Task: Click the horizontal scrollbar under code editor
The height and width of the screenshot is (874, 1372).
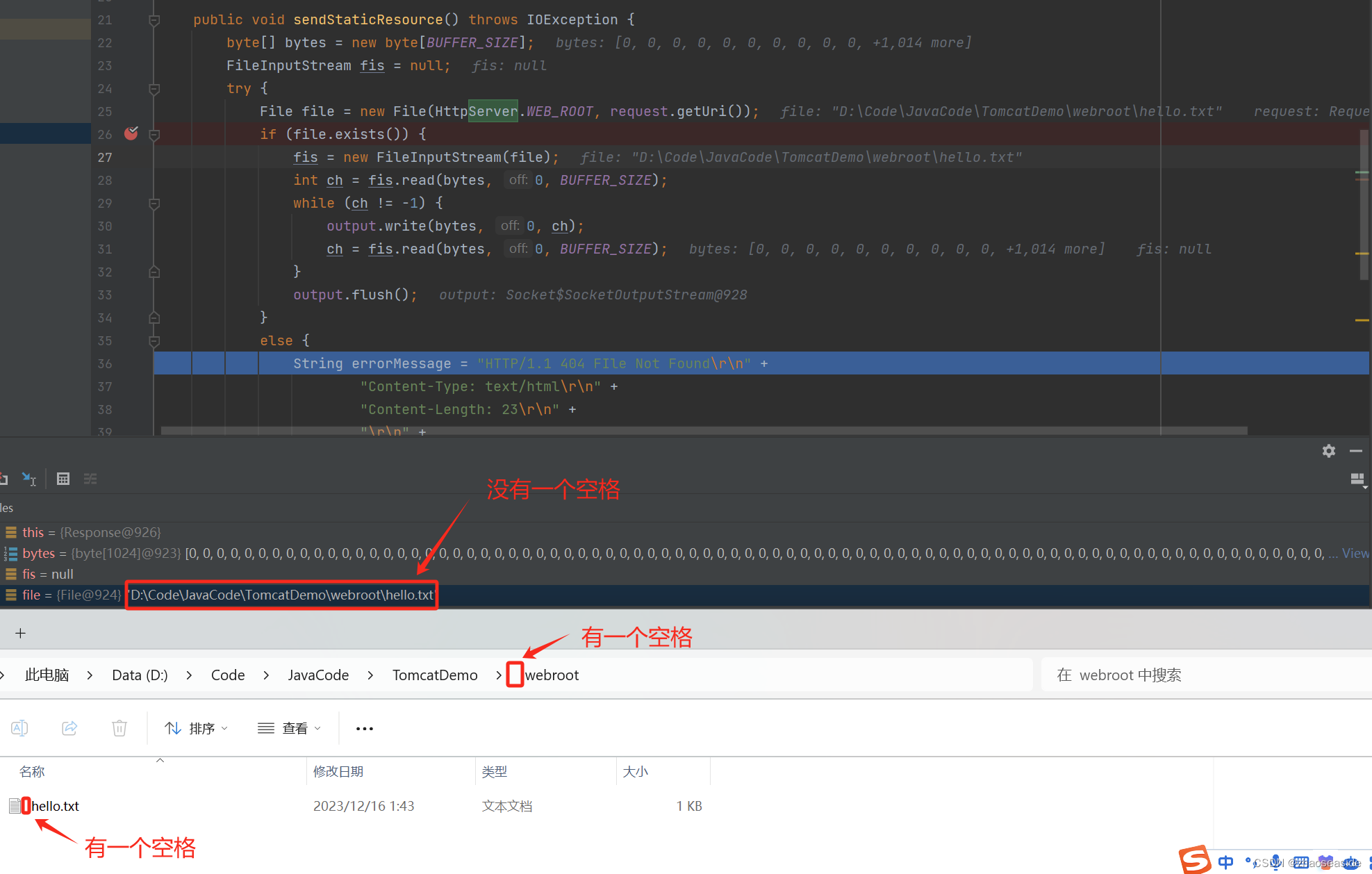Action: click(704, 431)
